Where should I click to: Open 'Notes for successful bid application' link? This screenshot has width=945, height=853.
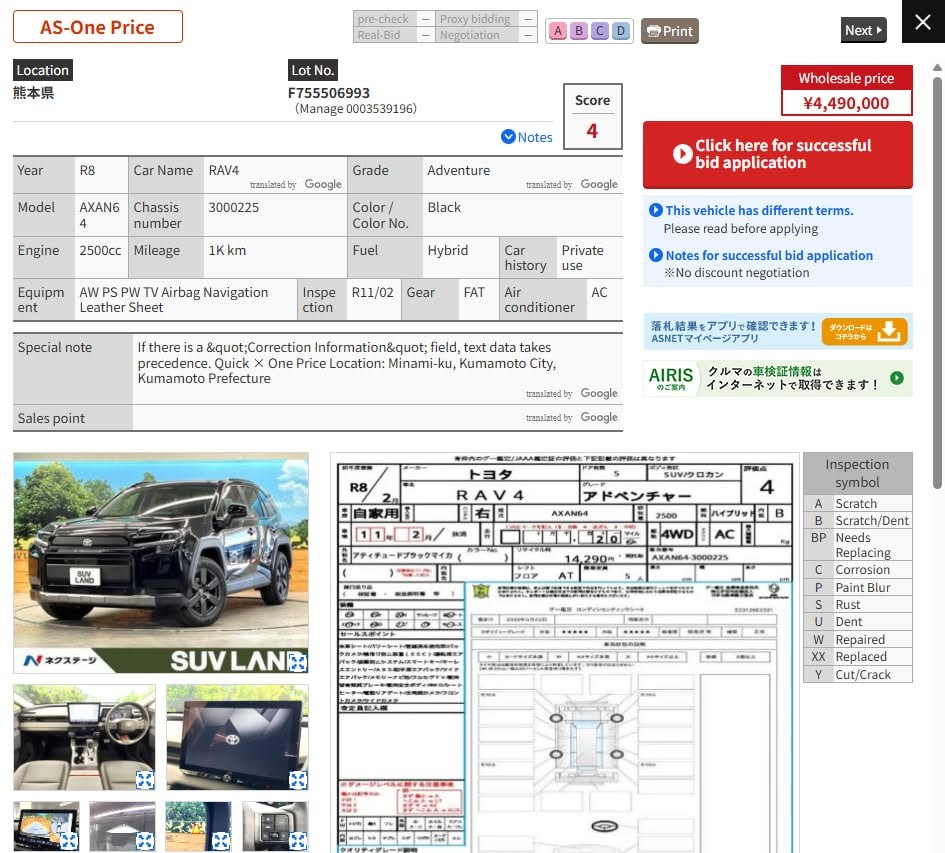pyautogui.click(x=768, y=256)
